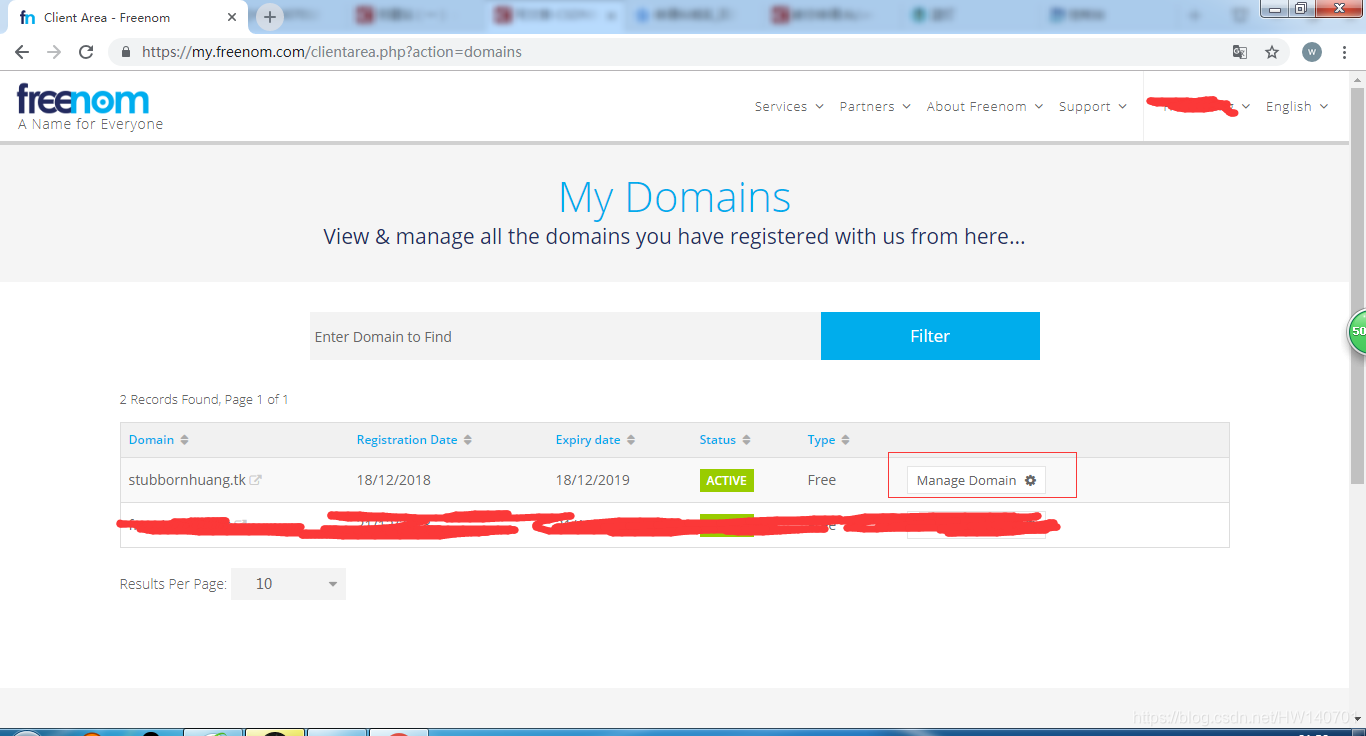Click stubbornhuang.tk domain name

point(187,480)
